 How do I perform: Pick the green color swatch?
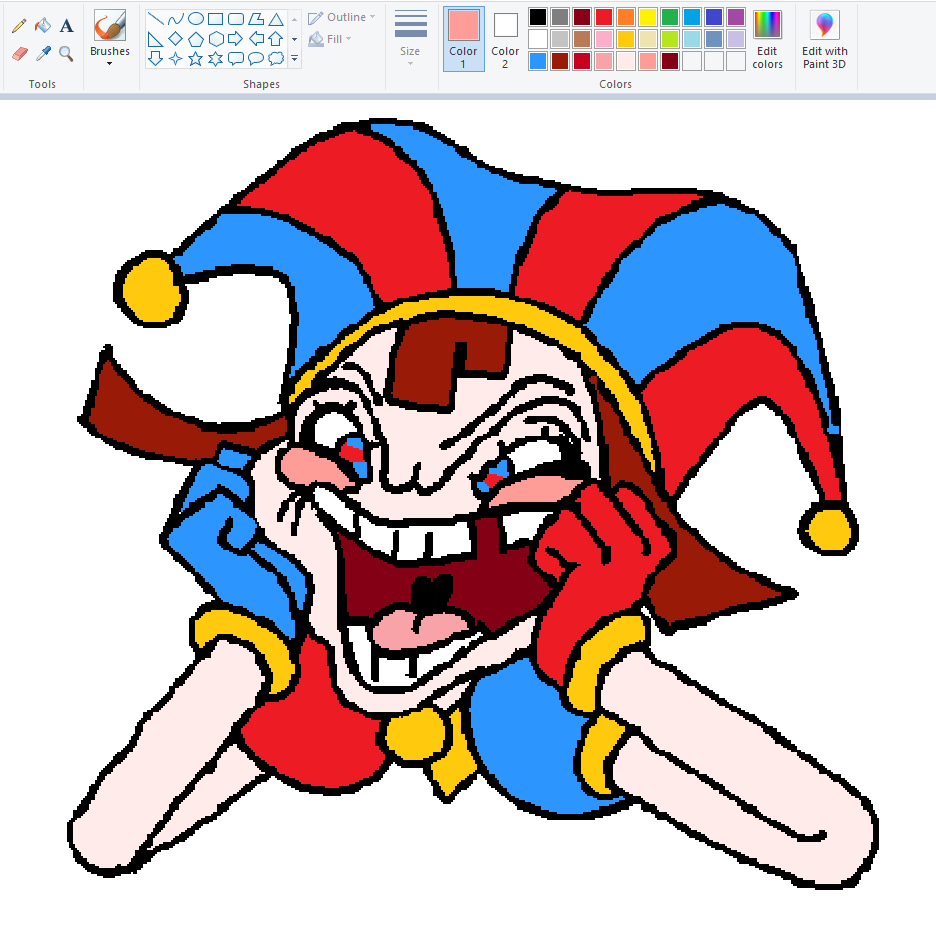670,17
